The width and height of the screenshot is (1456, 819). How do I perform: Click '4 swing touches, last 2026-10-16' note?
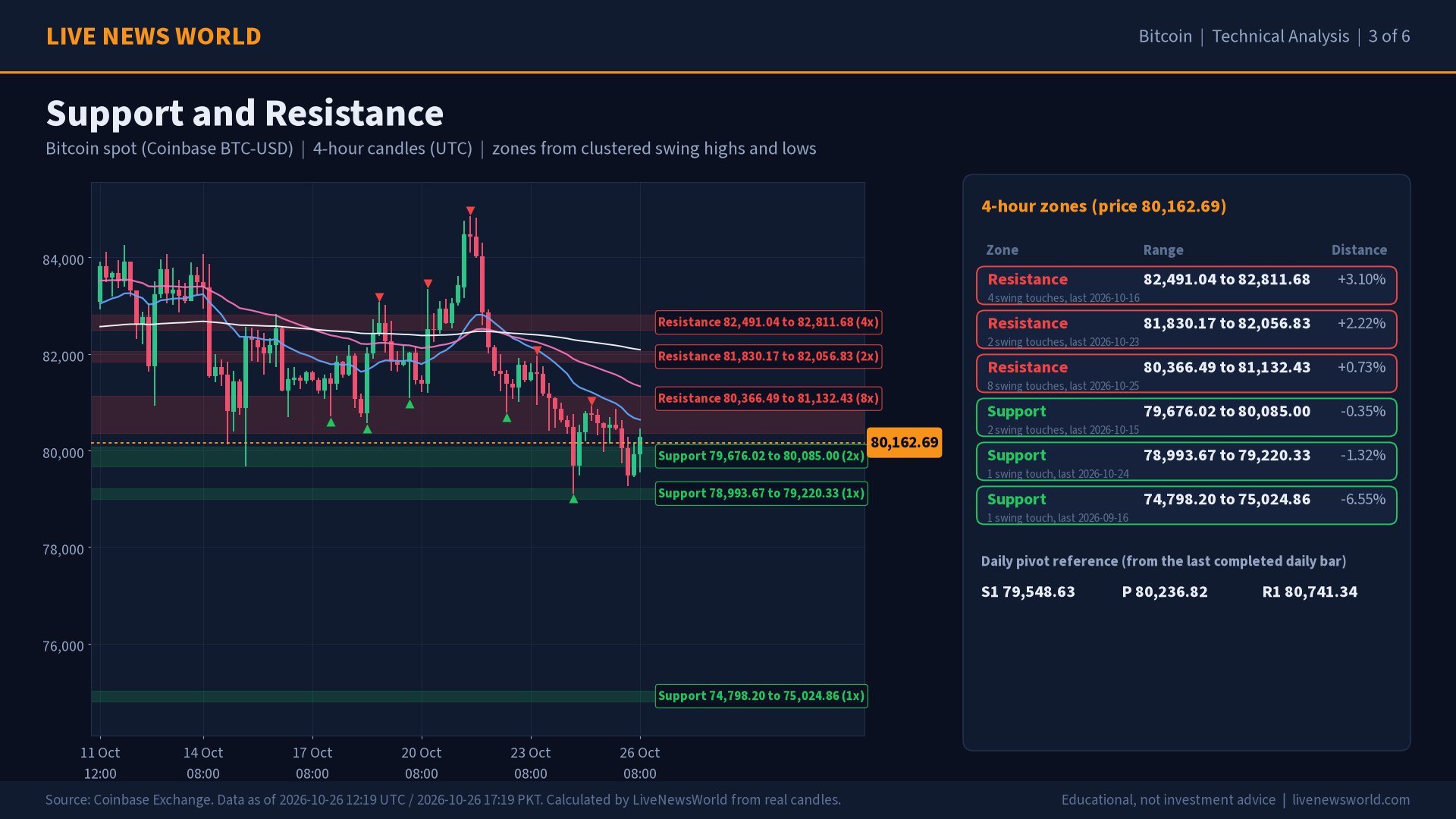click(x=1063, y=298)
